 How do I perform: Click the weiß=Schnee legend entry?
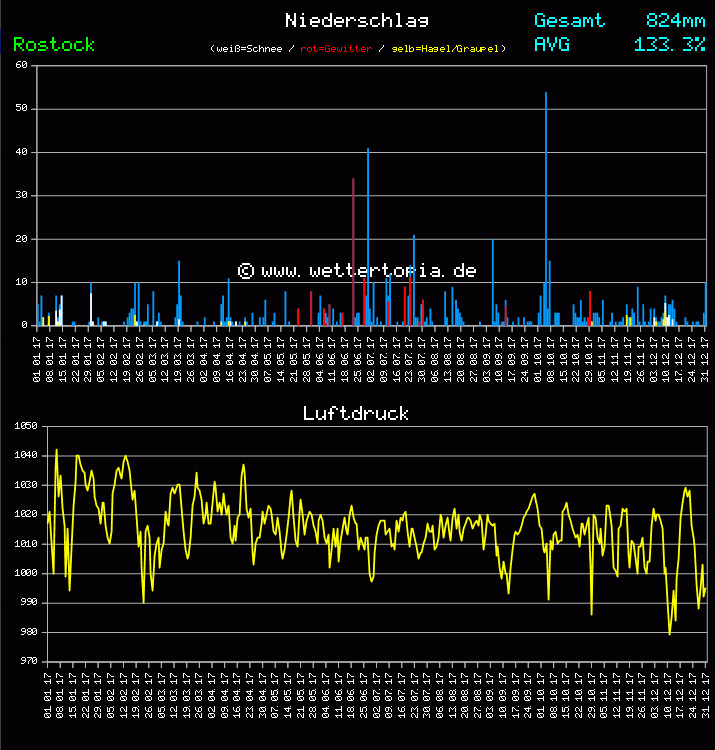(247, 49)
